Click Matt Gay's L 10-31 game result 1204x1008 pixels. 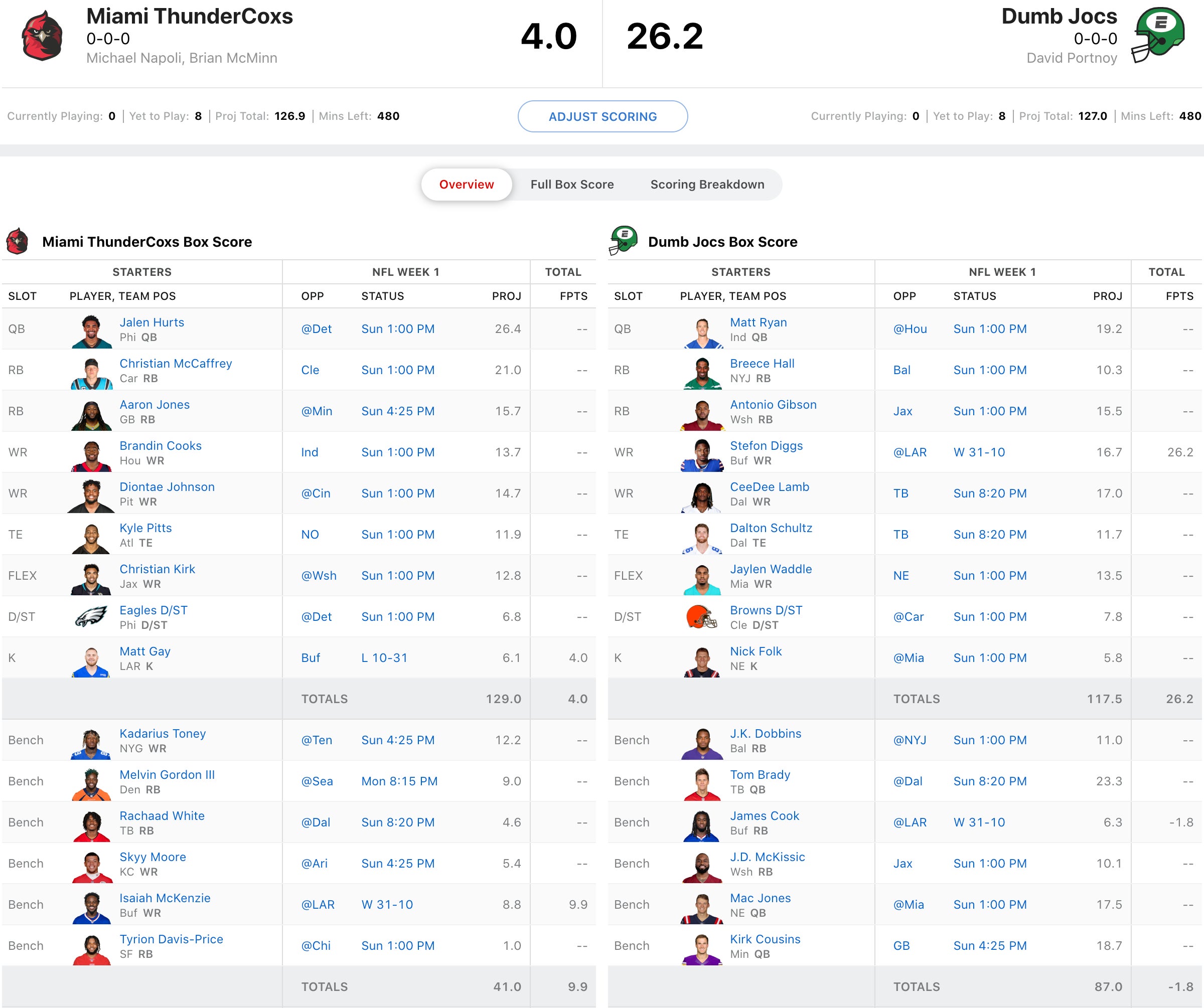tap(384, 658)
